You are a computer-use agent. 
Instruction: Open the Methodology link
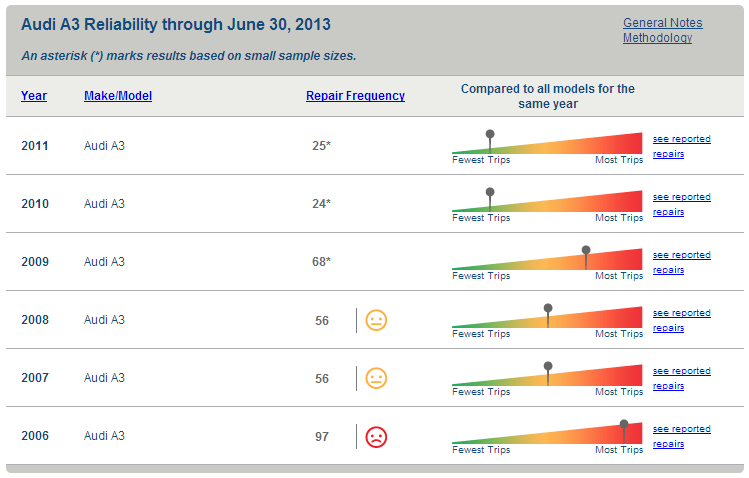(657, 38)
